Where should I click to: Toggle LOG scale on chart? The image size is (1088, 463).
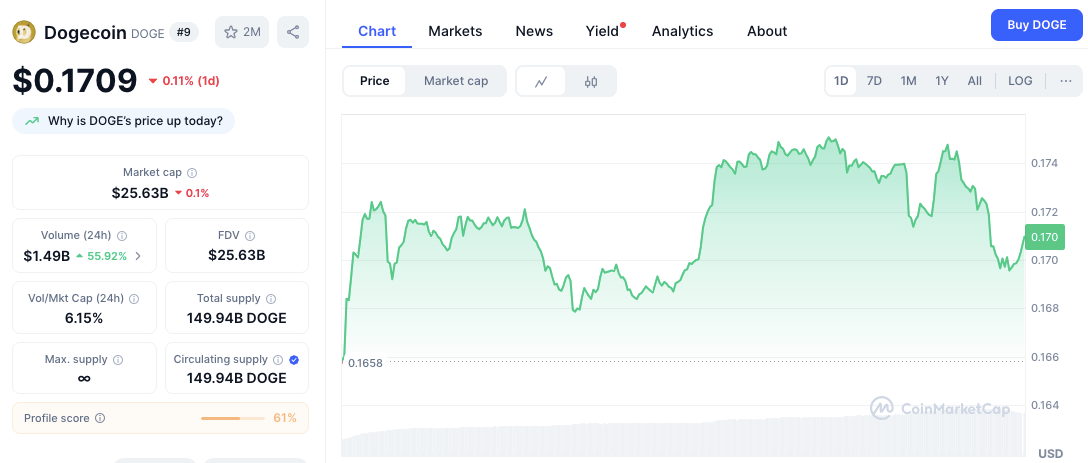coord(1020,81)
